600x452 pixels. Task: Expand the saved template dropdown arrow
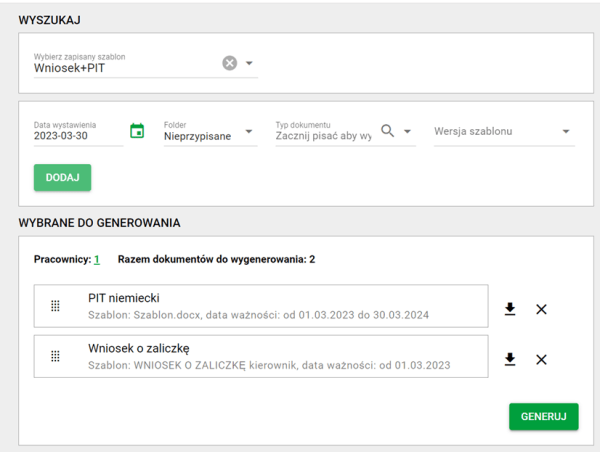249,63
